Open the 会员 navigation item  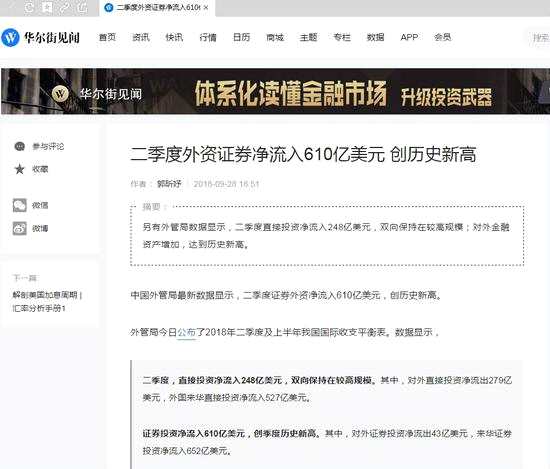click(443, 37)
